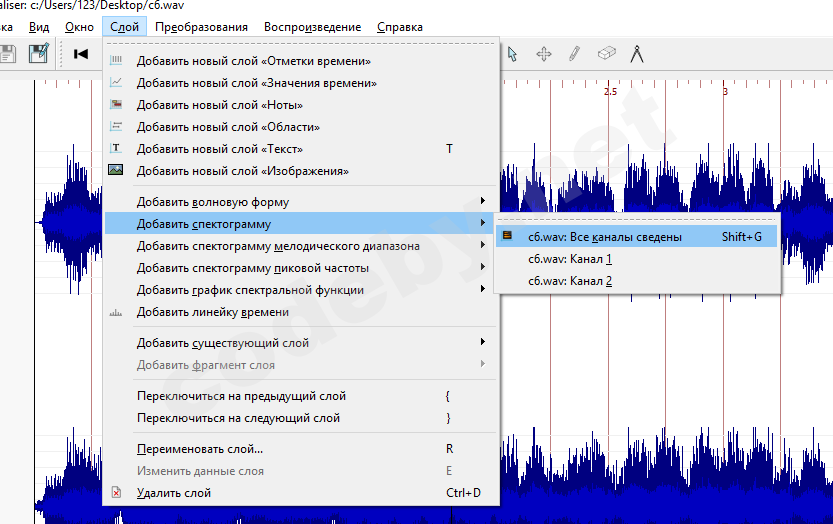Viewport: 833px width, 524px height.
Task: Choose Переключиться на следующий слой
Action: coord(302,418)
